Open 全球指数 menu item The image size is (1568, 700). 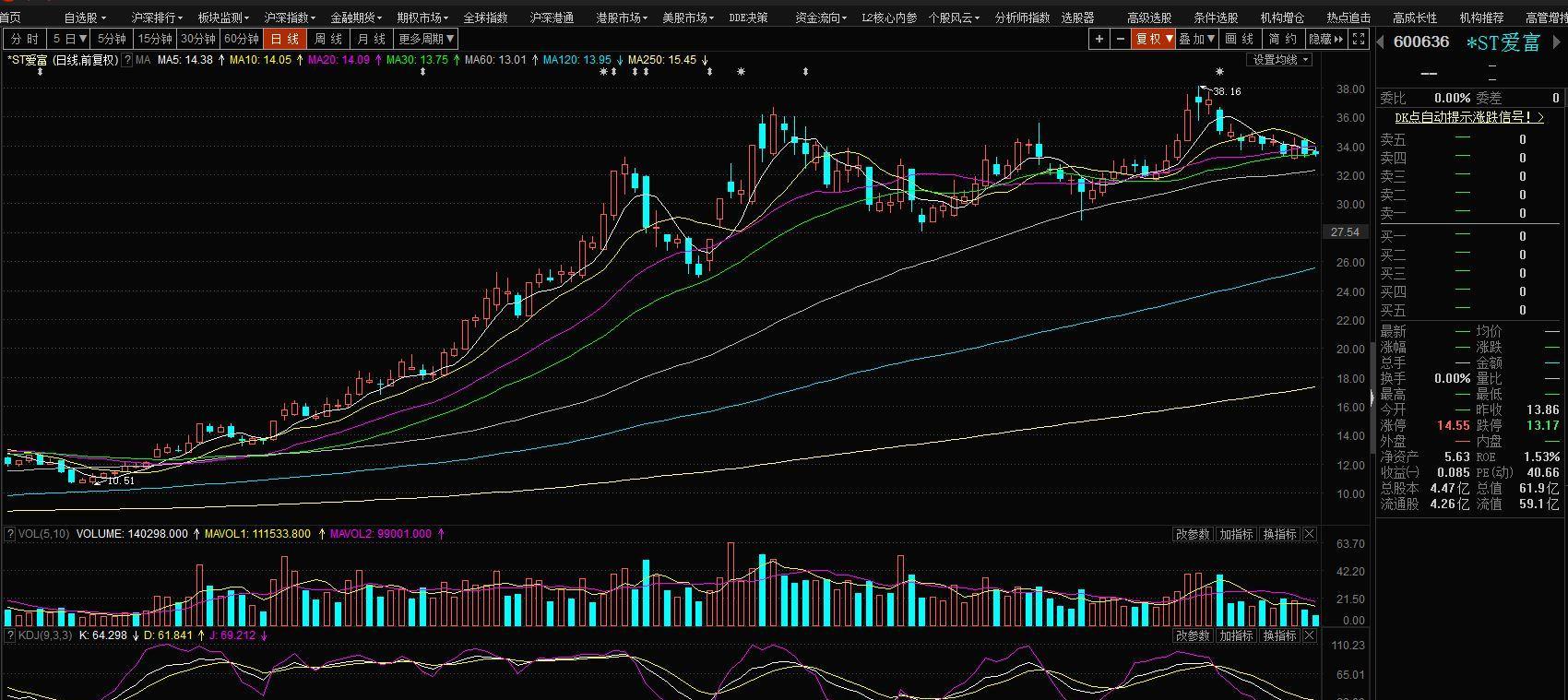485,18
